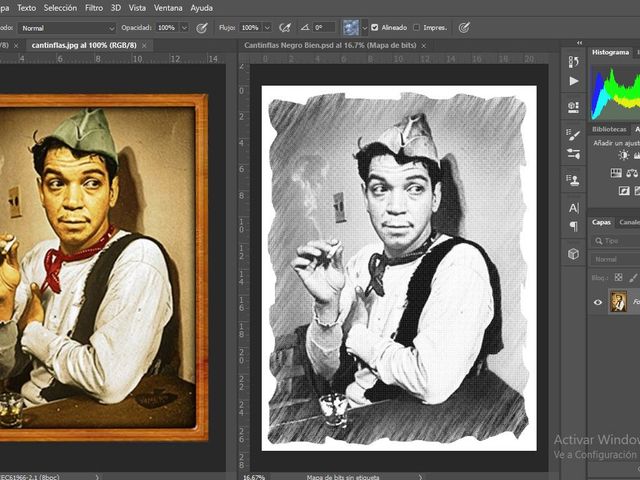
Task: Add a Brightness/Contrast adjustment sun icon
Action: (x=624, y=155)
